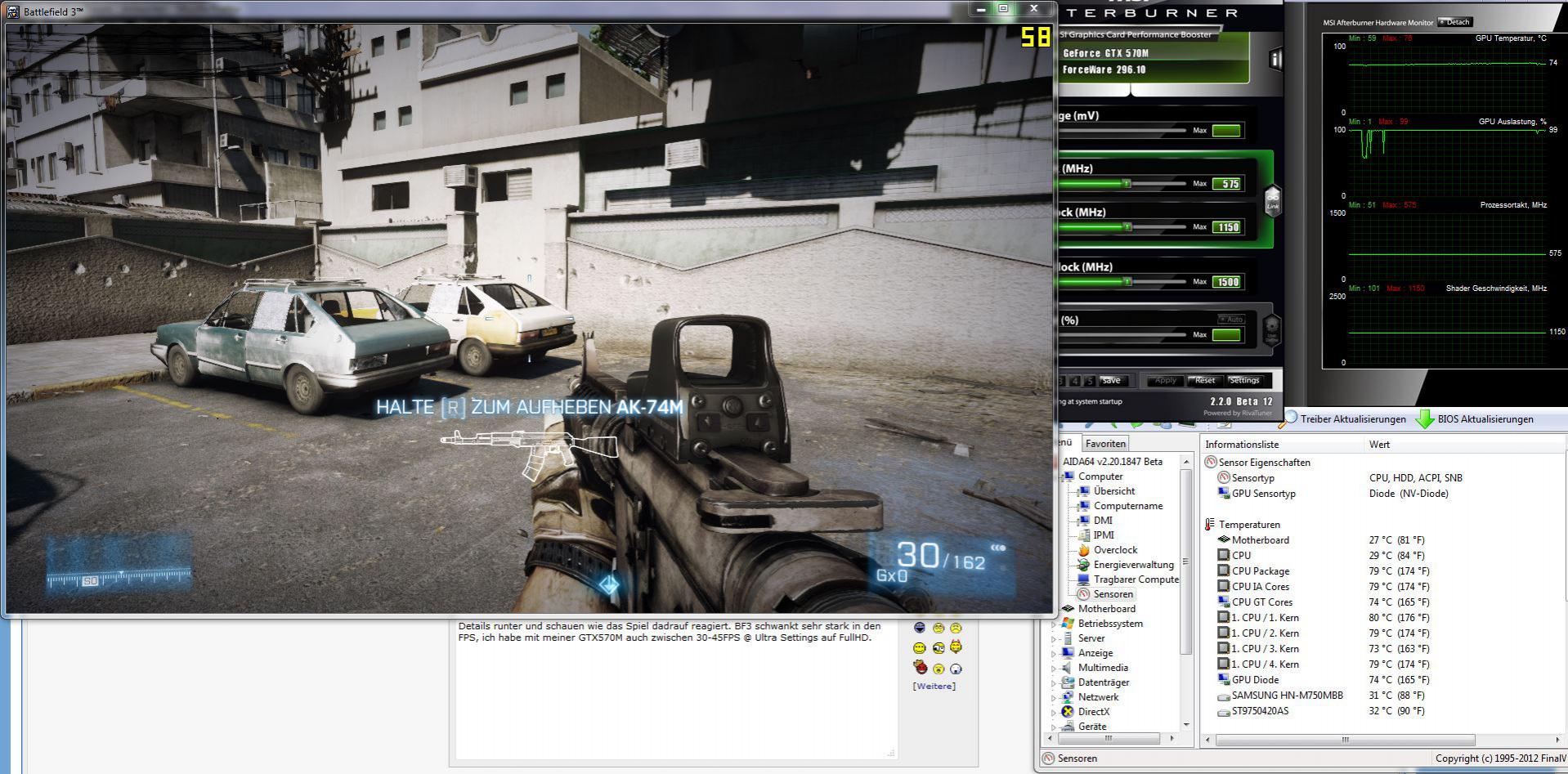Click the BIOS Aktualisierungen green arrow icon
Viewport: 1568px width, 774px height.
pyautogui.click(x=1425, y=419)
